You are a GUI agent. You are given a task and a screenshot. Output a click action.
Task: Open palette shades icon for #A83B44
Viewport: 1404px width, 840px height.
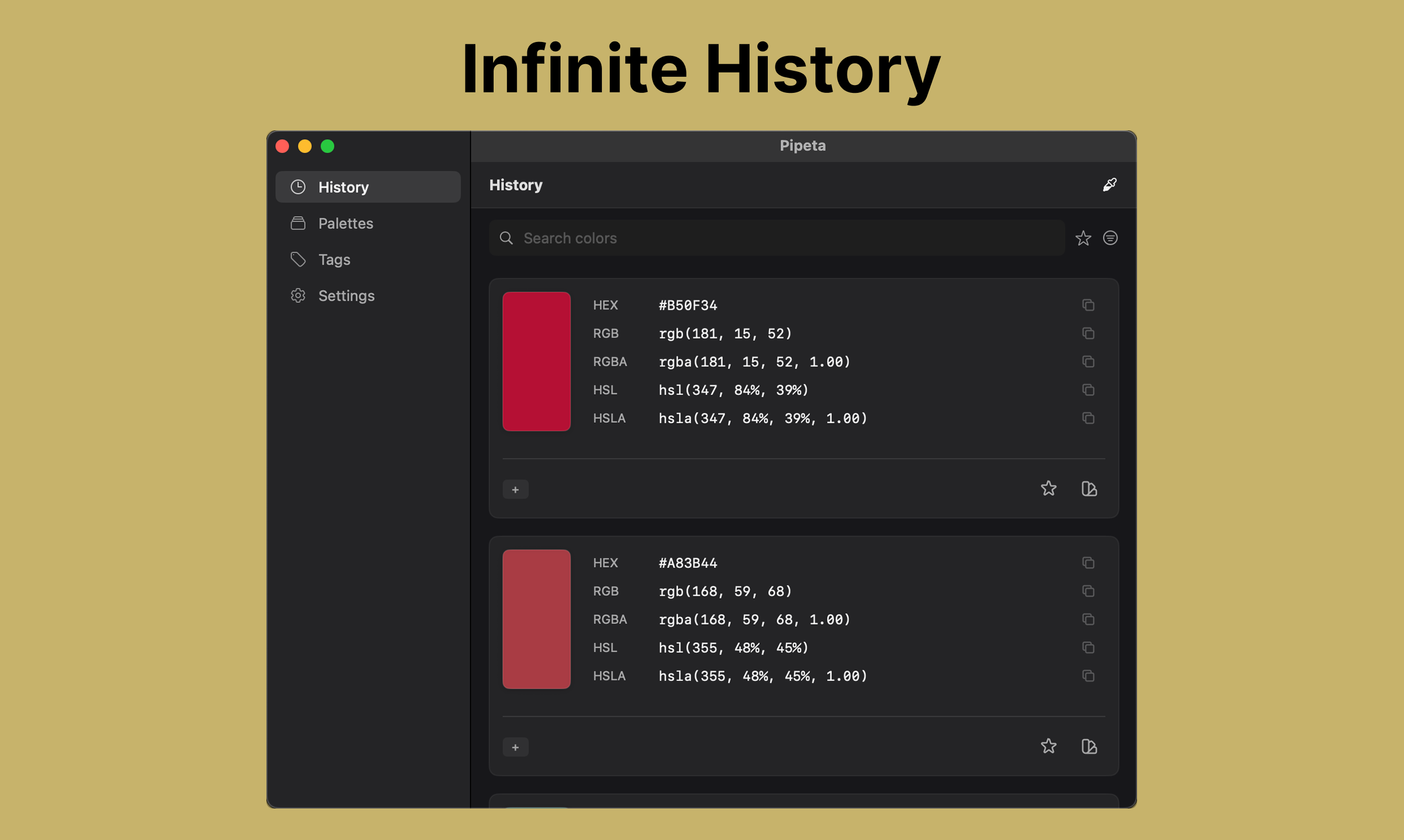(x=1089, y=746)
